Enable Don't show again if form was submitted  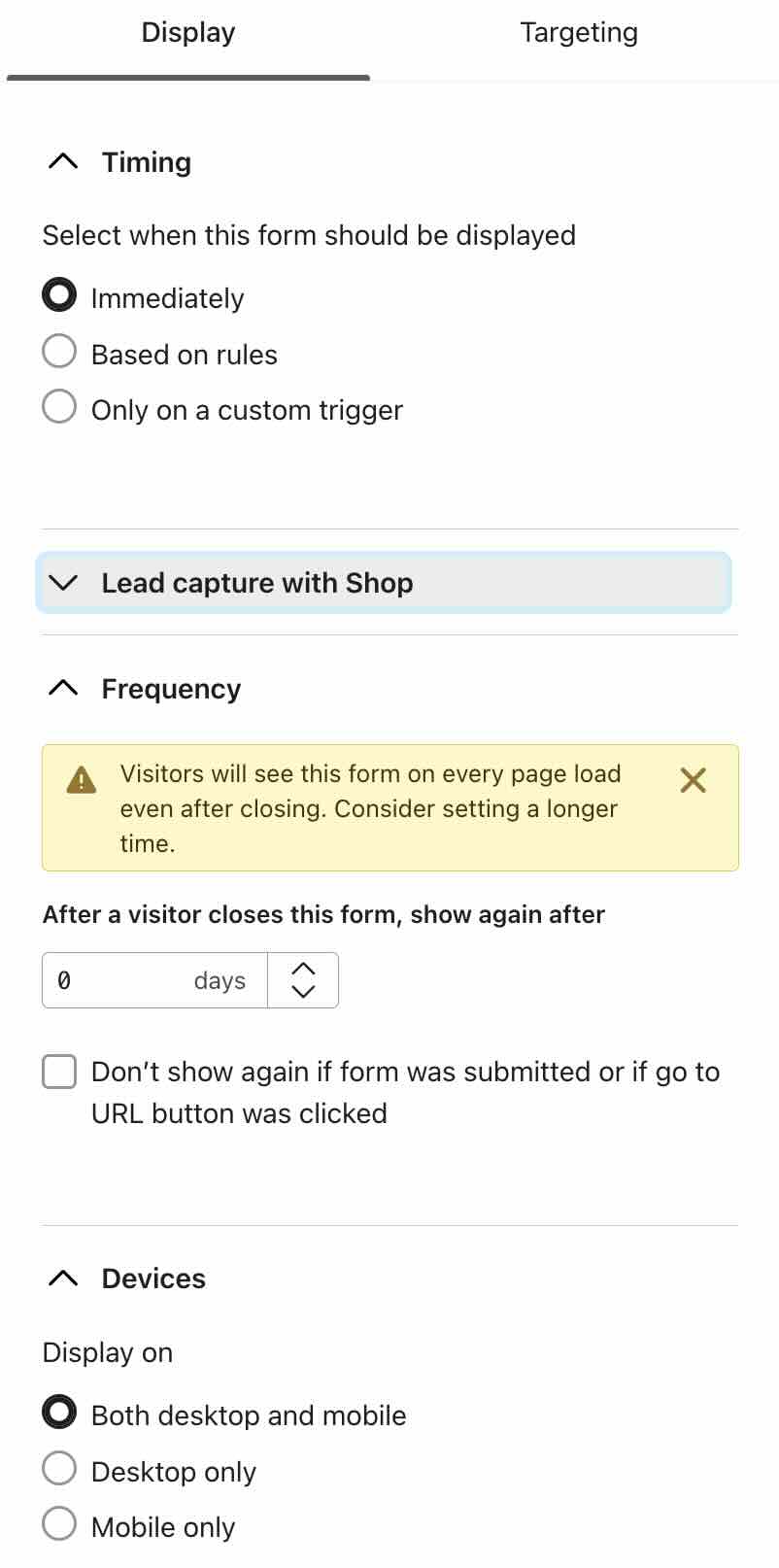[59, 1071]
